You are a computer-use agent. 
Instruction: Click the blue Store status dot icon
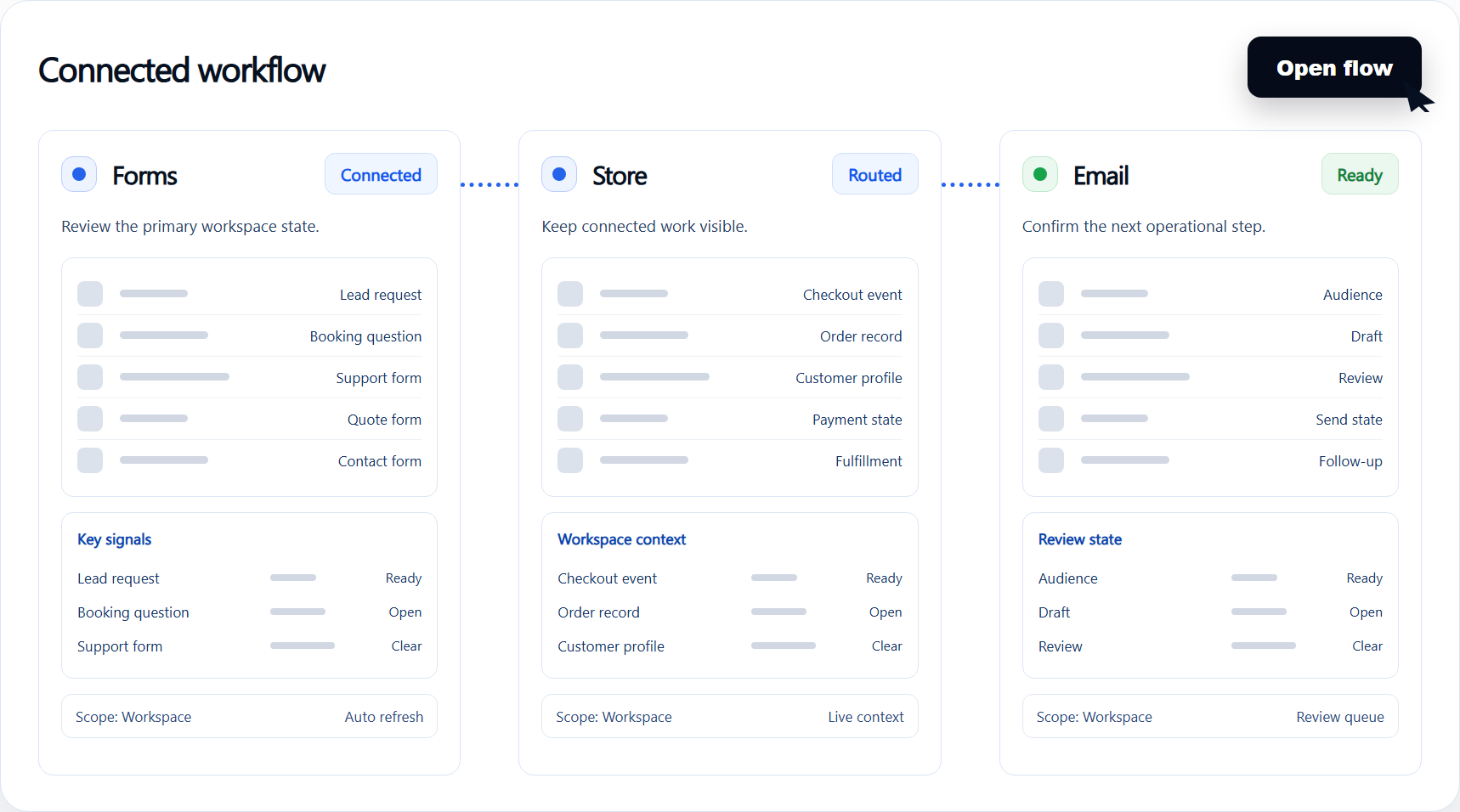coord(559,174)
